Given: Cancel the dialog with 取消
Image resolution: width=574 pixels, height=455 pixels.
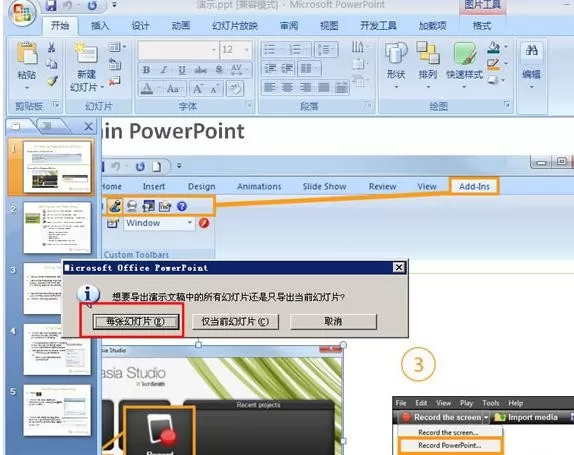Looking at the screenshot, I should [x=333, y=322].
